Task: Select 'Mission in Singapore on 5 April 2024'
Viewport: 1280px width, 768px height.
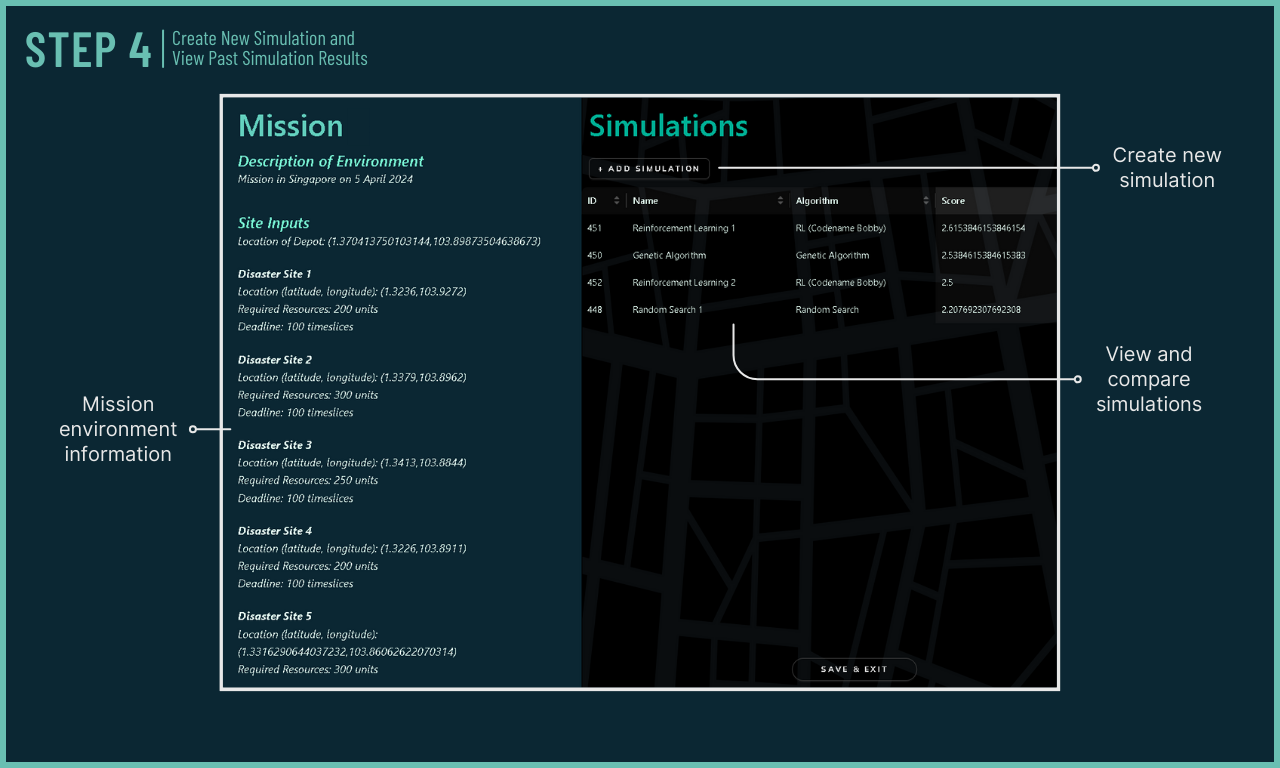Action: coord(325,180)
